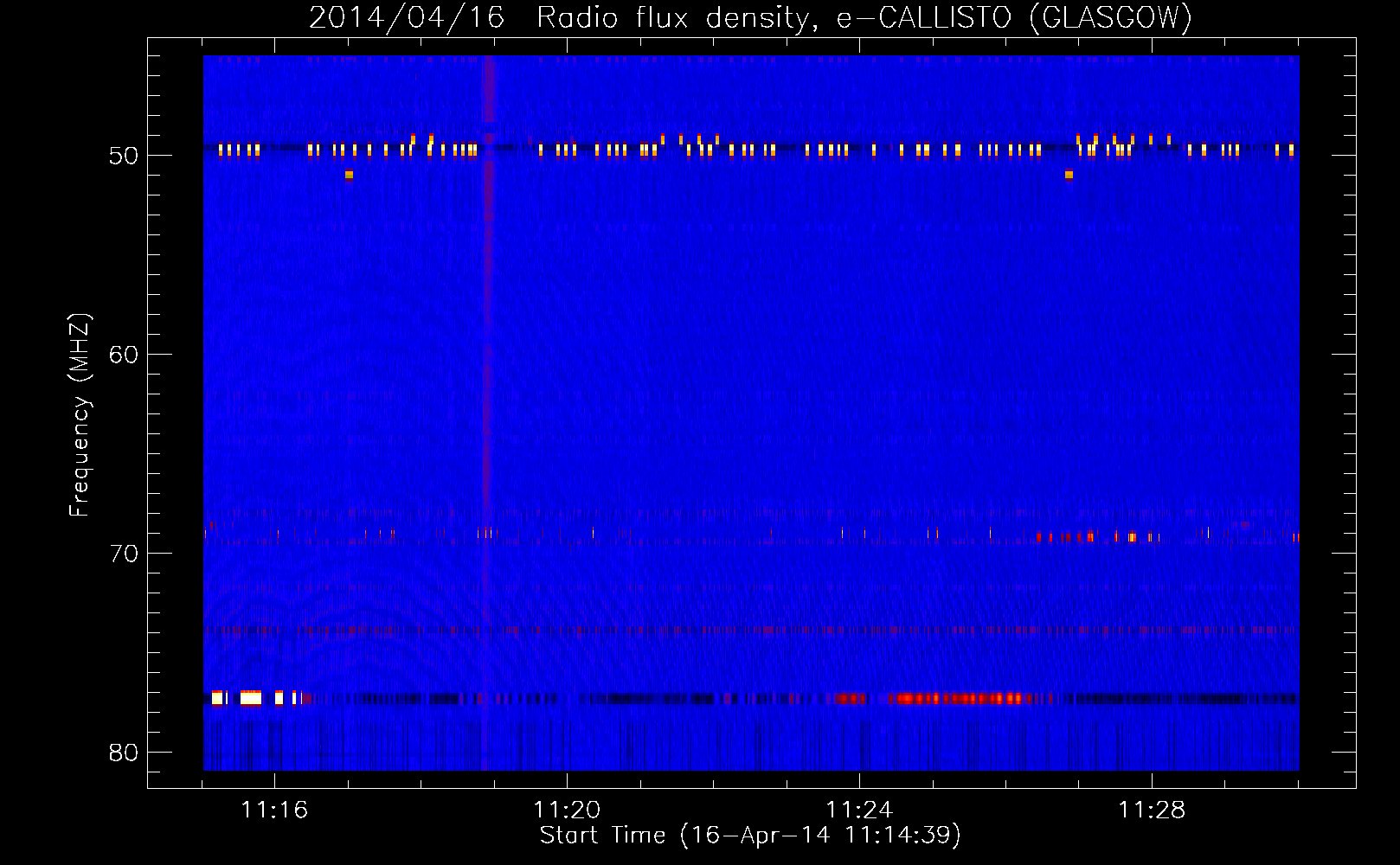
Task: Click the 60 frequency axis label
Action: 124,355
